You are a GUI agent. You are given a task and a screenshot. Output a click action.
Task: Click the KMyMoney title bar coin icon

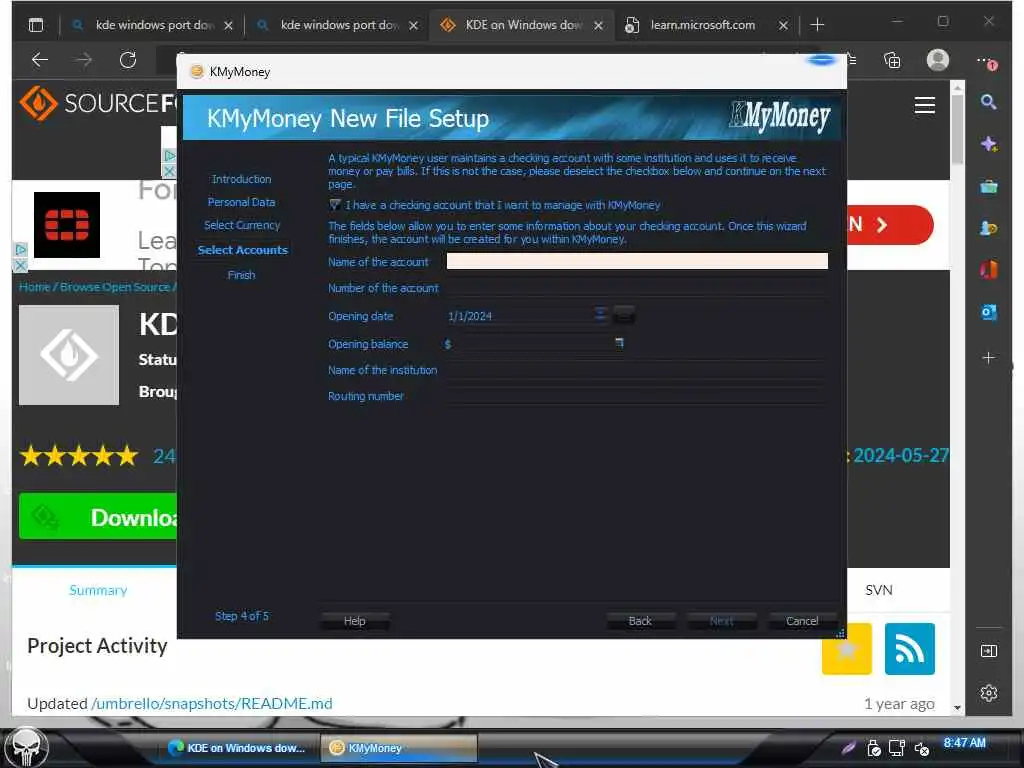(x=196, y=71)
